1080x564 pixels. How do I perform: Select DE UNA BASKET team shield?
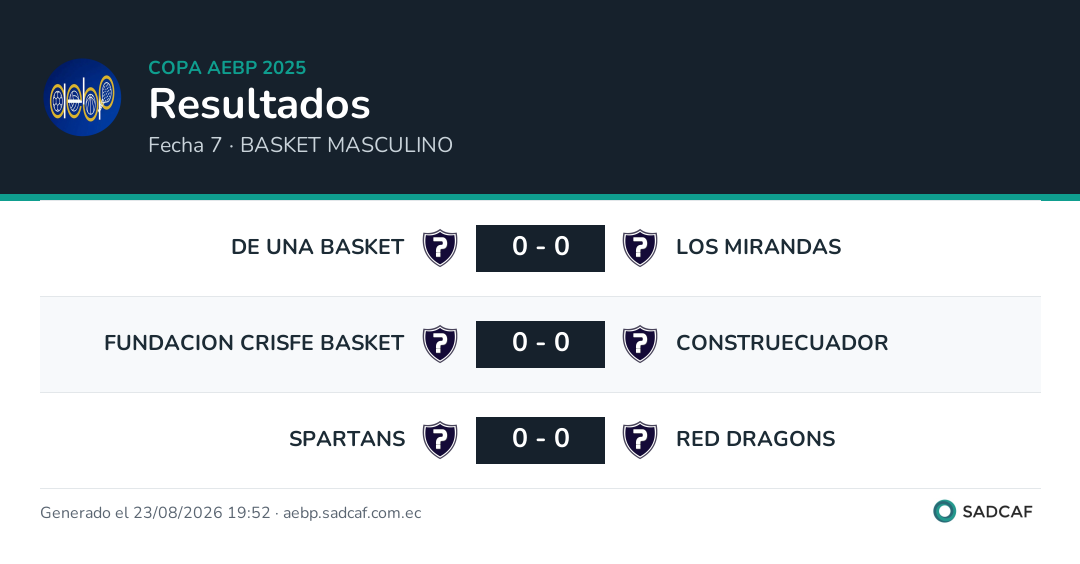pos(440,248)
